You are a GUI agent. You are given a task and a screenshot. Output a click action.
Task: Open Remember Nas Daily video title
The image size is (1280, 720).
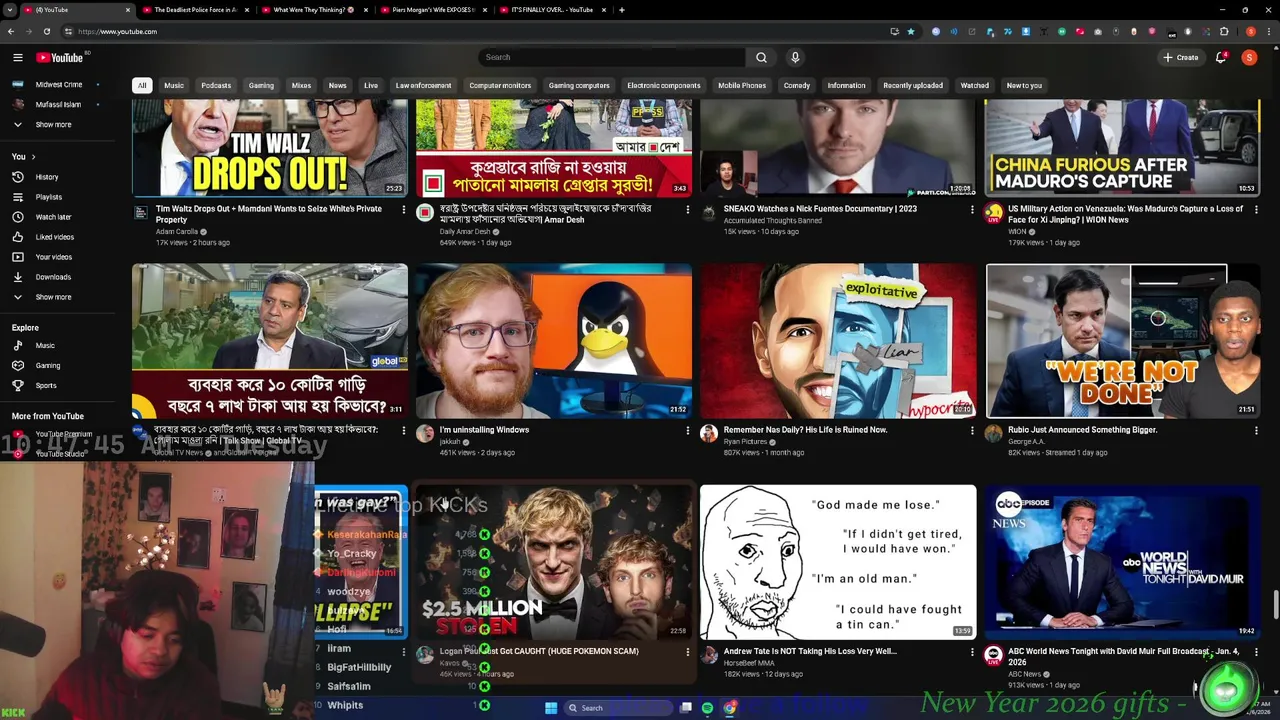tap(805, 430)
